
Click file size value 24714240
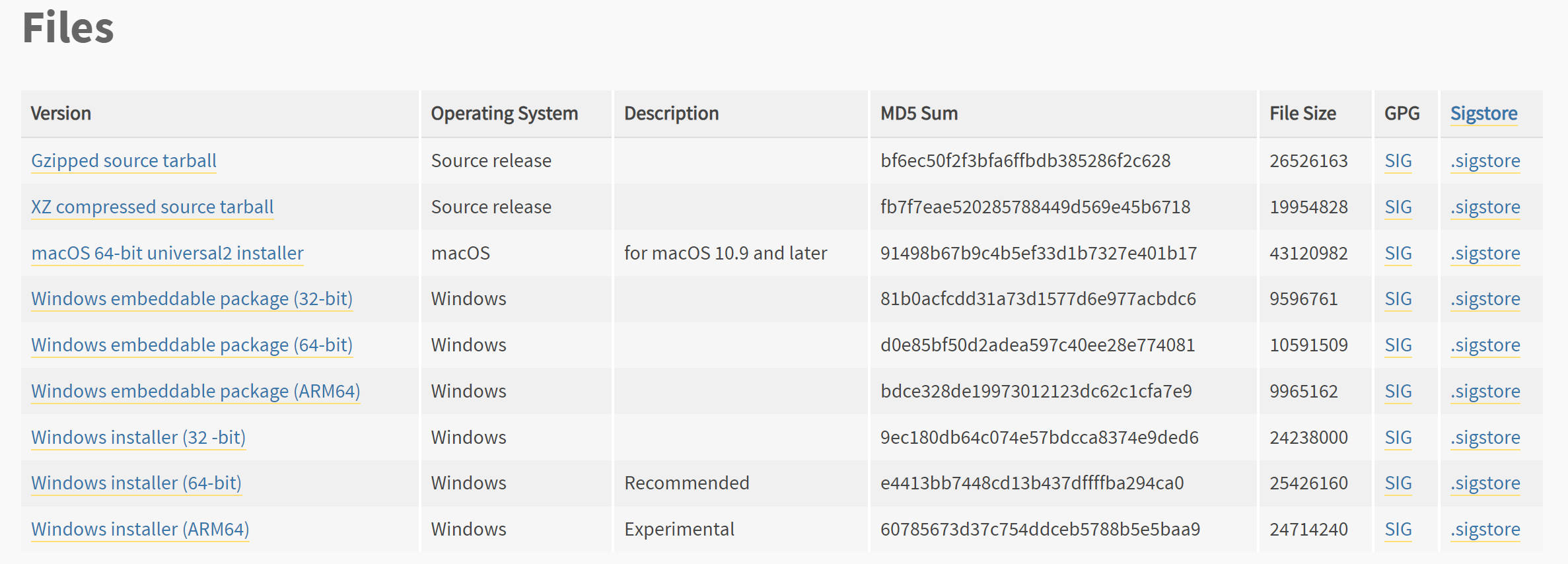click(x=1308, y=530)
